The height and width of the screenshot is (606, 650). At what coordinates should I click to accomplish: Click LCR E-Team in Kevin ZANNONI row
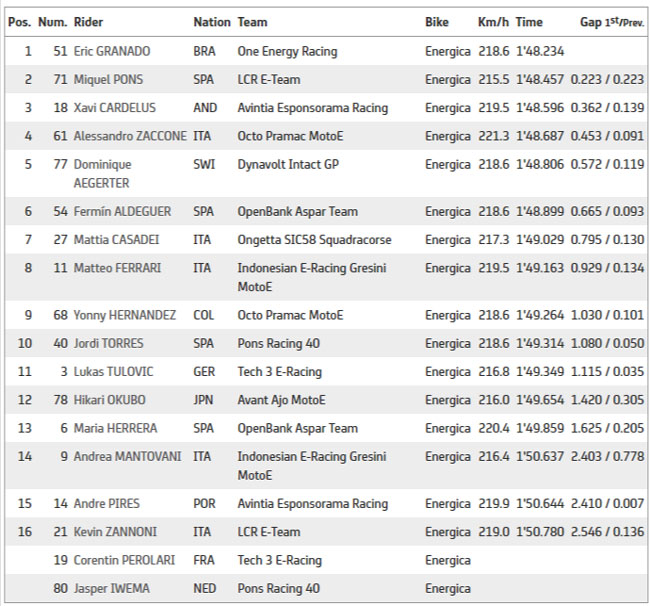tap(269, 532)
